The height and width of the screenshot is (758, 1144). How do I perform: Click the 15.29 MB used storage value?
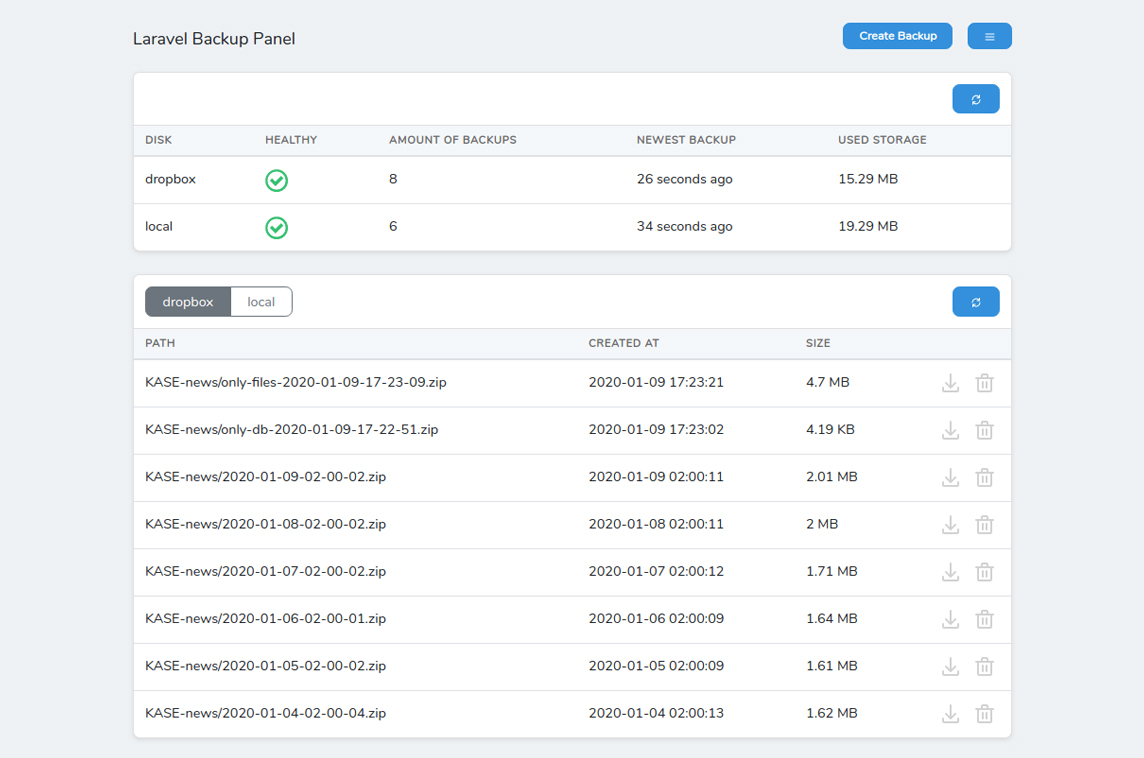coord(867,179)
